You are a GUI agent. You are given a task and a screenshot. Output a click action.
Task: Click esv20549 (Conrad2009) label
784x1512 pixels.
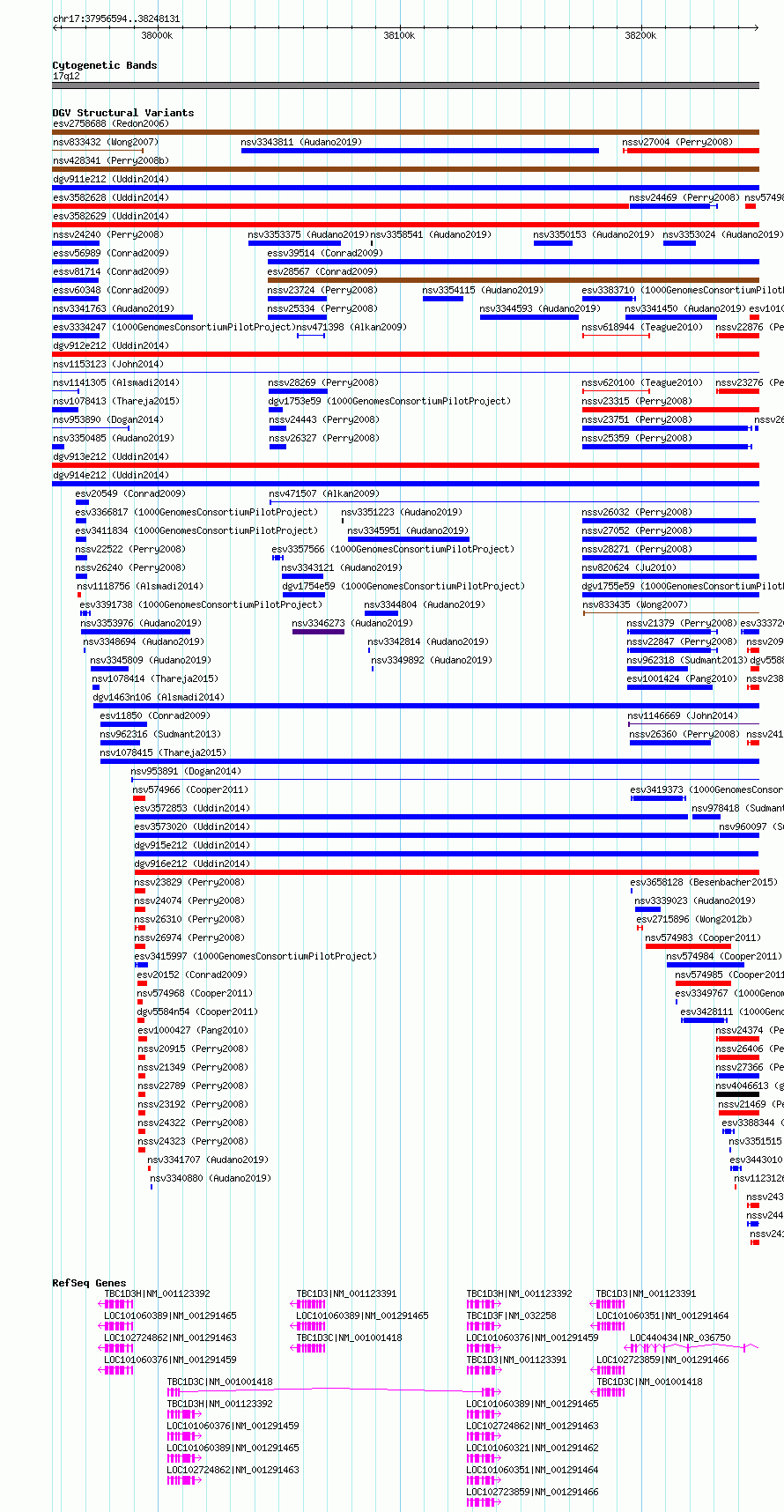click(130, 493)
